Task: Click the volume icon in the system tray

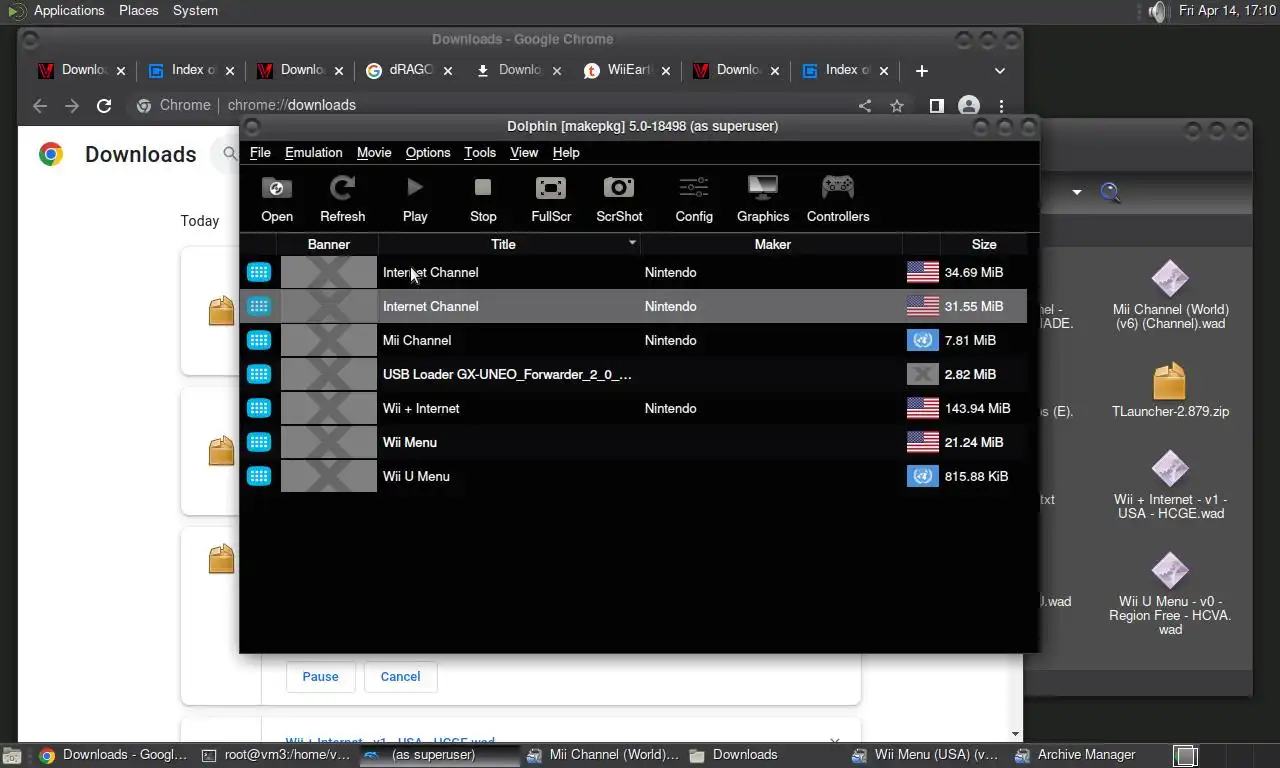Action: 1157,11
